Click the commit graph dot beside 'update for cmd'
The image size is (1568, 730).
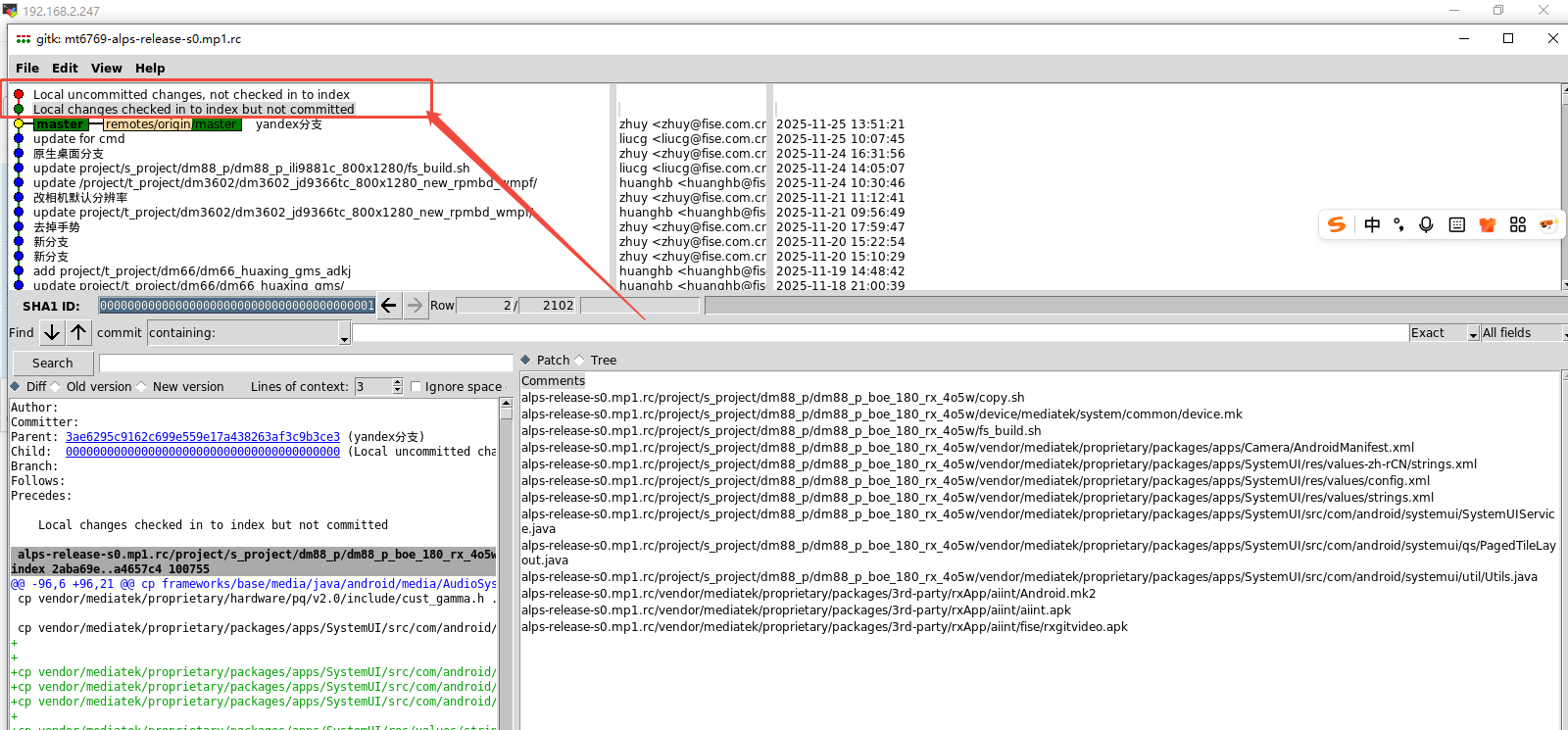[x=19, y=138]
